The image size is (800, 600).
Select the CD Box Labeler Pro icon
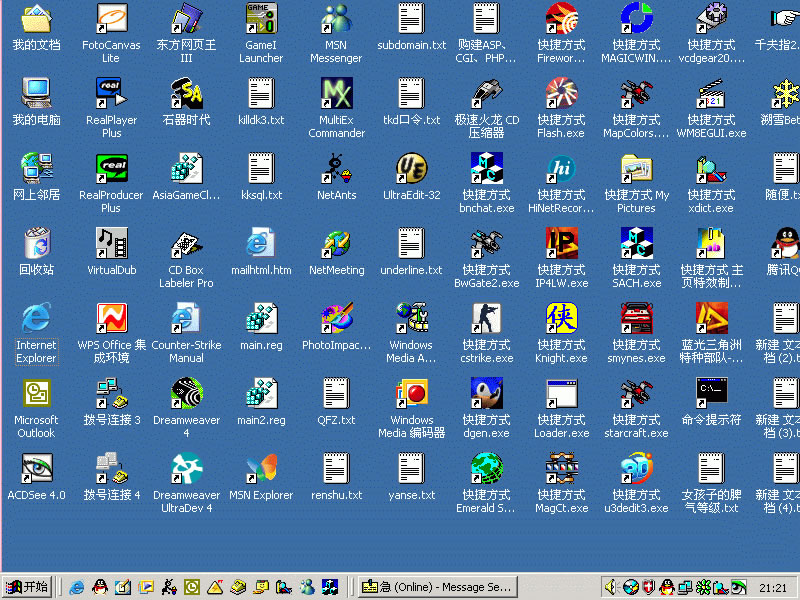[x=186, y=243]
